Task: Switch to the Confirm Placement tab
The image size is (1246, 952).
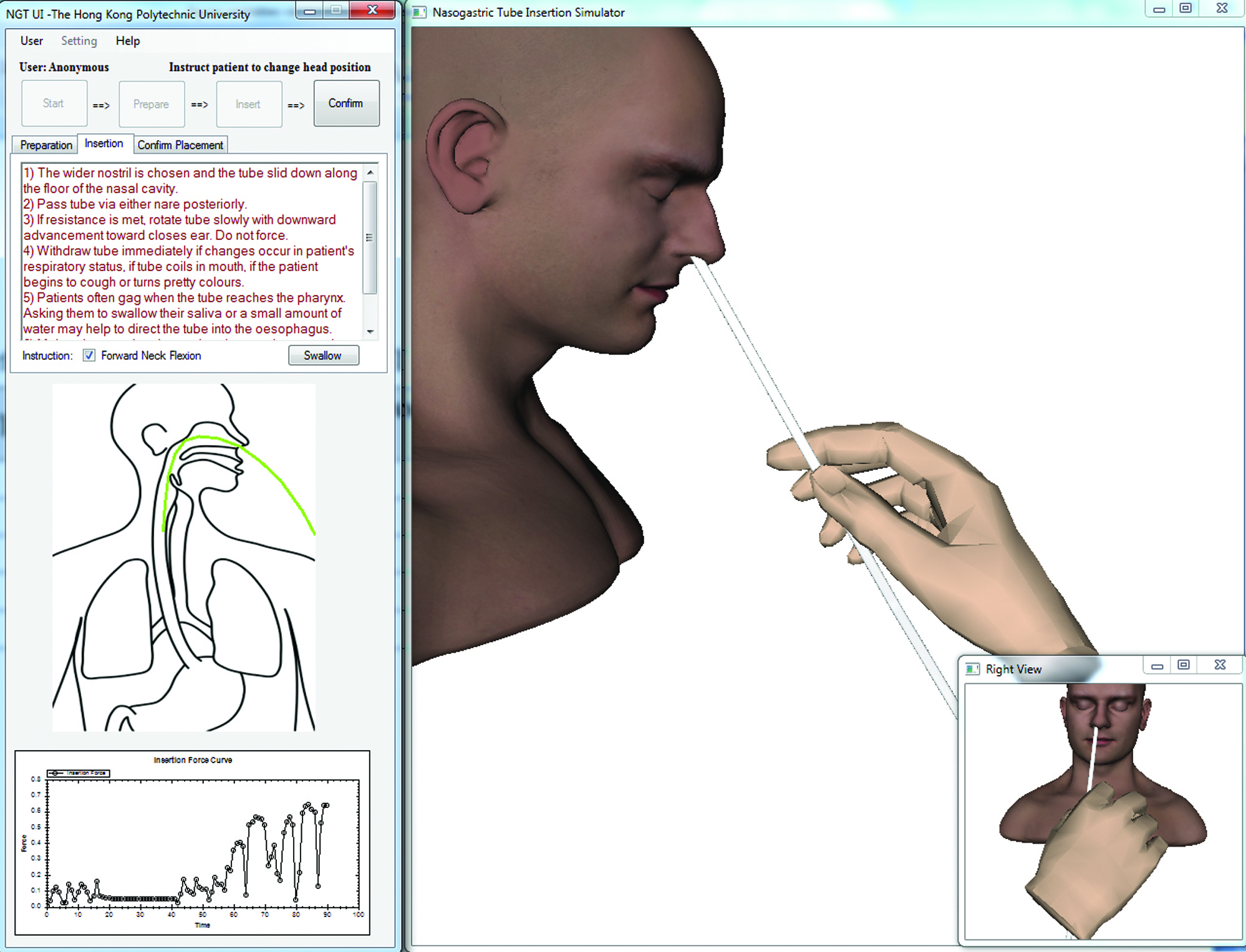Action: (x=180, y=145)
